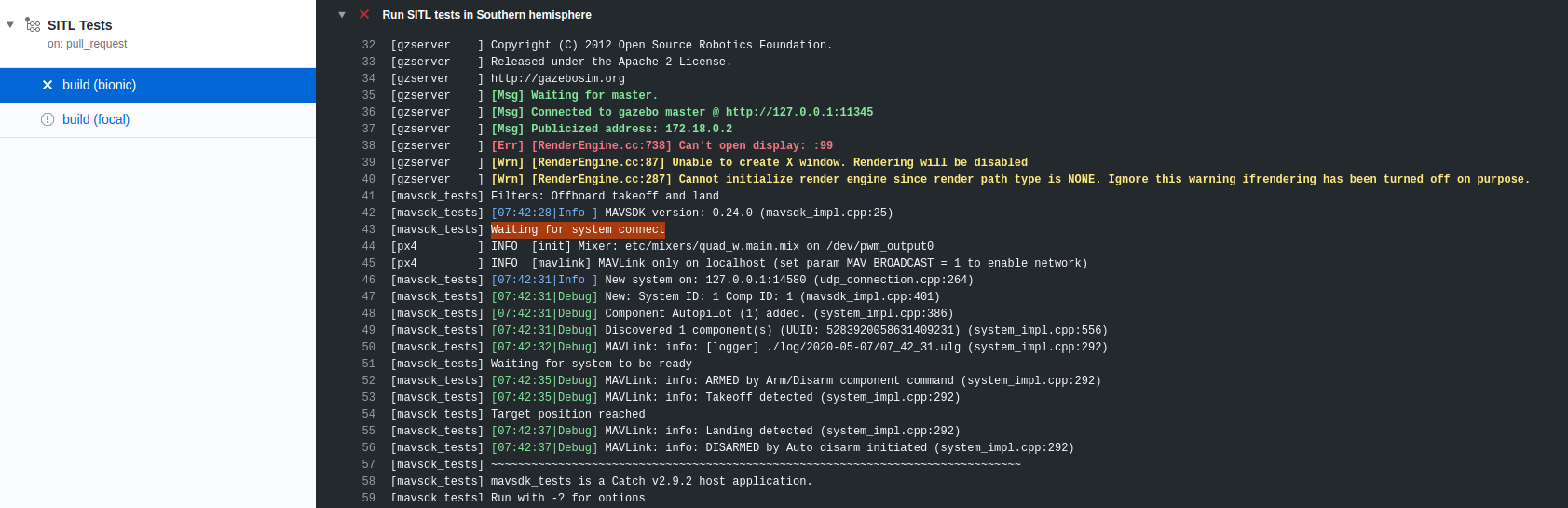The image size is (1568, 508).
Task: Select log line number 46
Action: pyautogui.click(x=369, y=280)
